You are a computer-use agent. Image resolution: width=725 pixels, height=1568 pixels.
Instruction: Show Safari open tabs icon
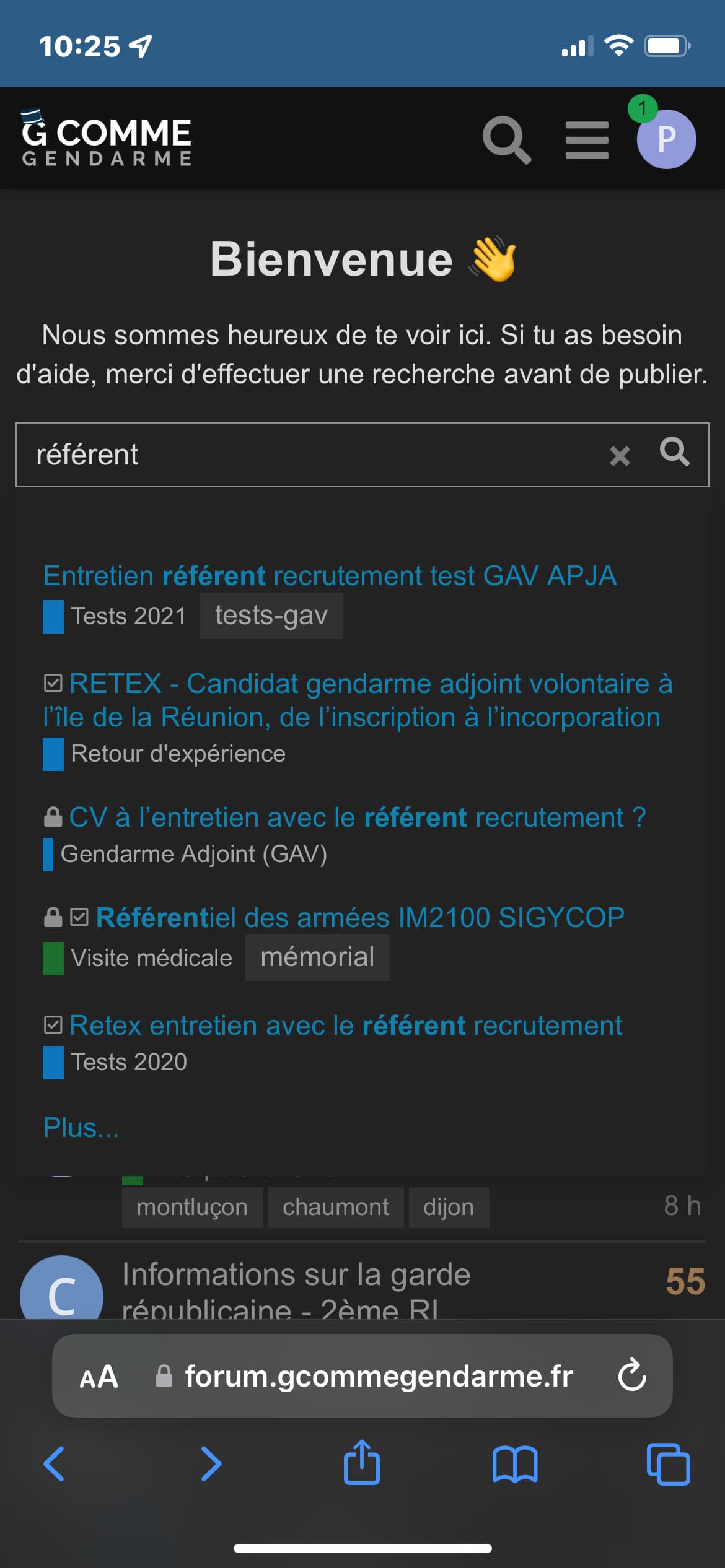tap(668, 1464)
